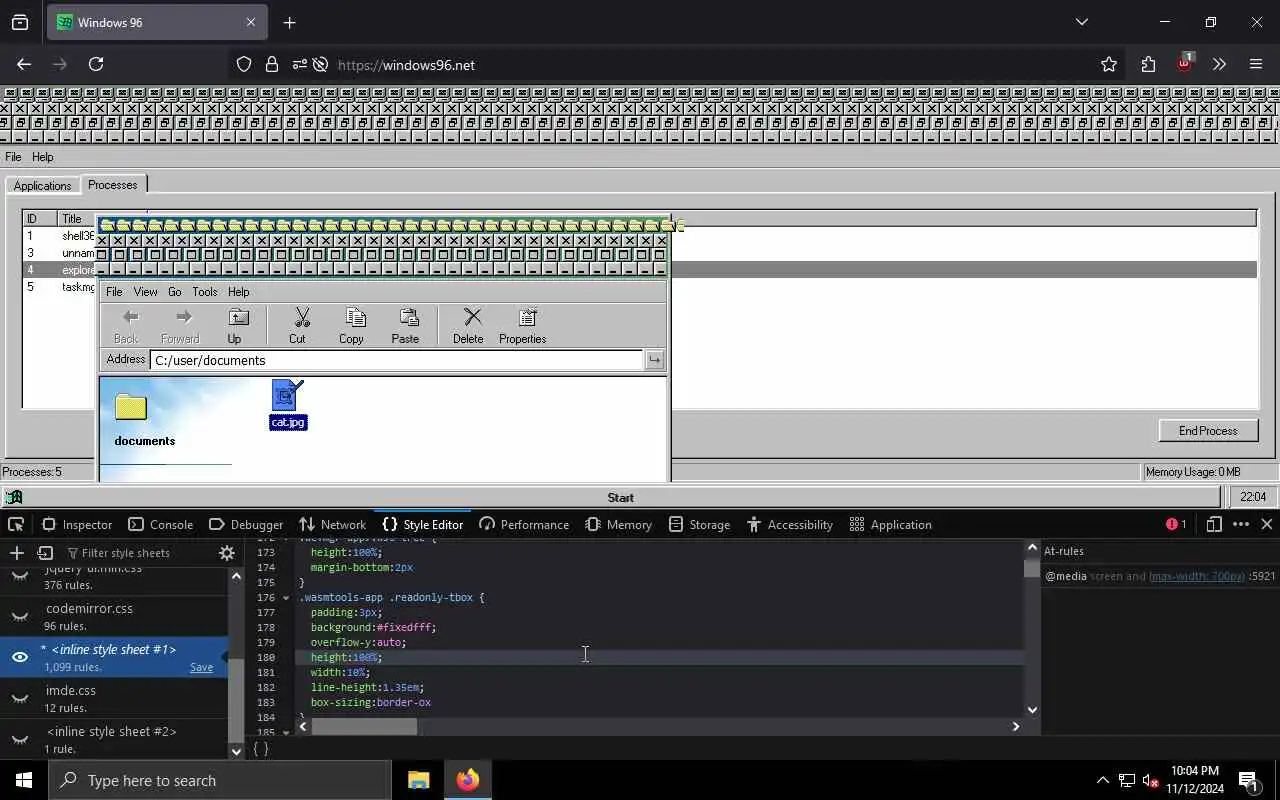Click the Copy icon in the explorer toolbar
Image resolution: width=1280 pixels, height=800 pixels.
pyautogui.click(x=354, y=318)
